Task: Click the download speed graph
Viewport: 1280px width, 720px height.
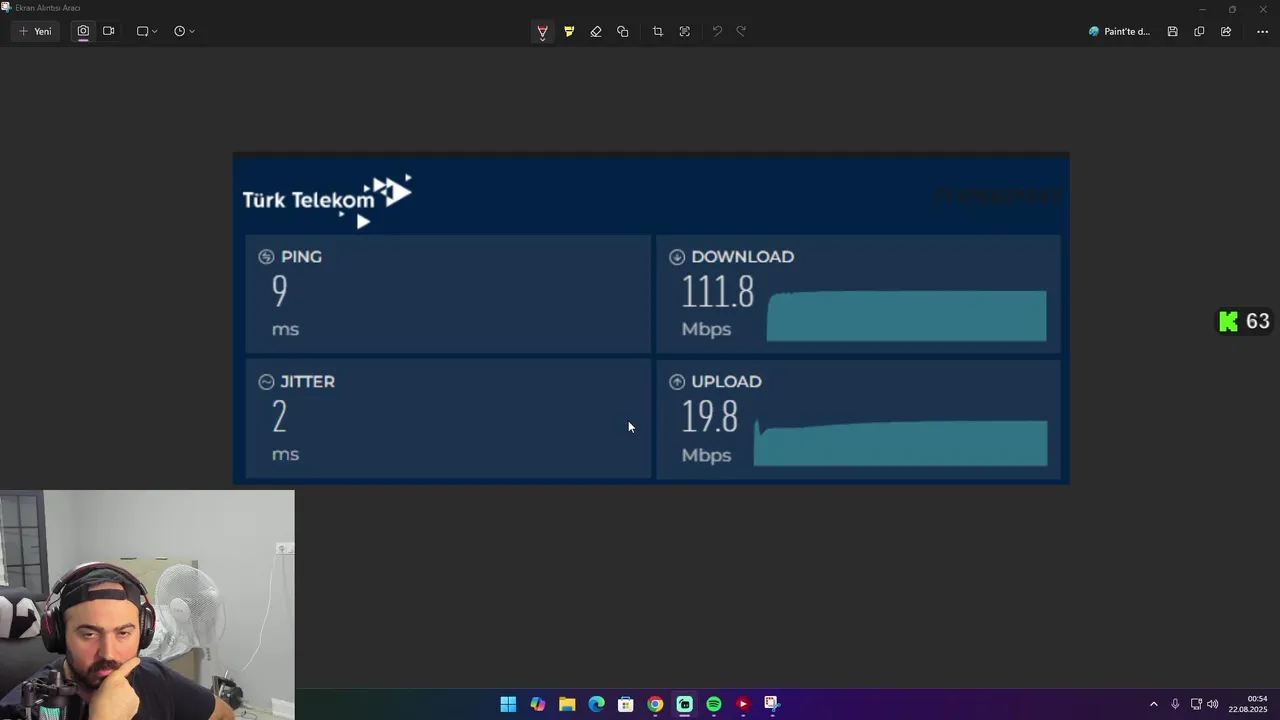Action: click(907, 316)
